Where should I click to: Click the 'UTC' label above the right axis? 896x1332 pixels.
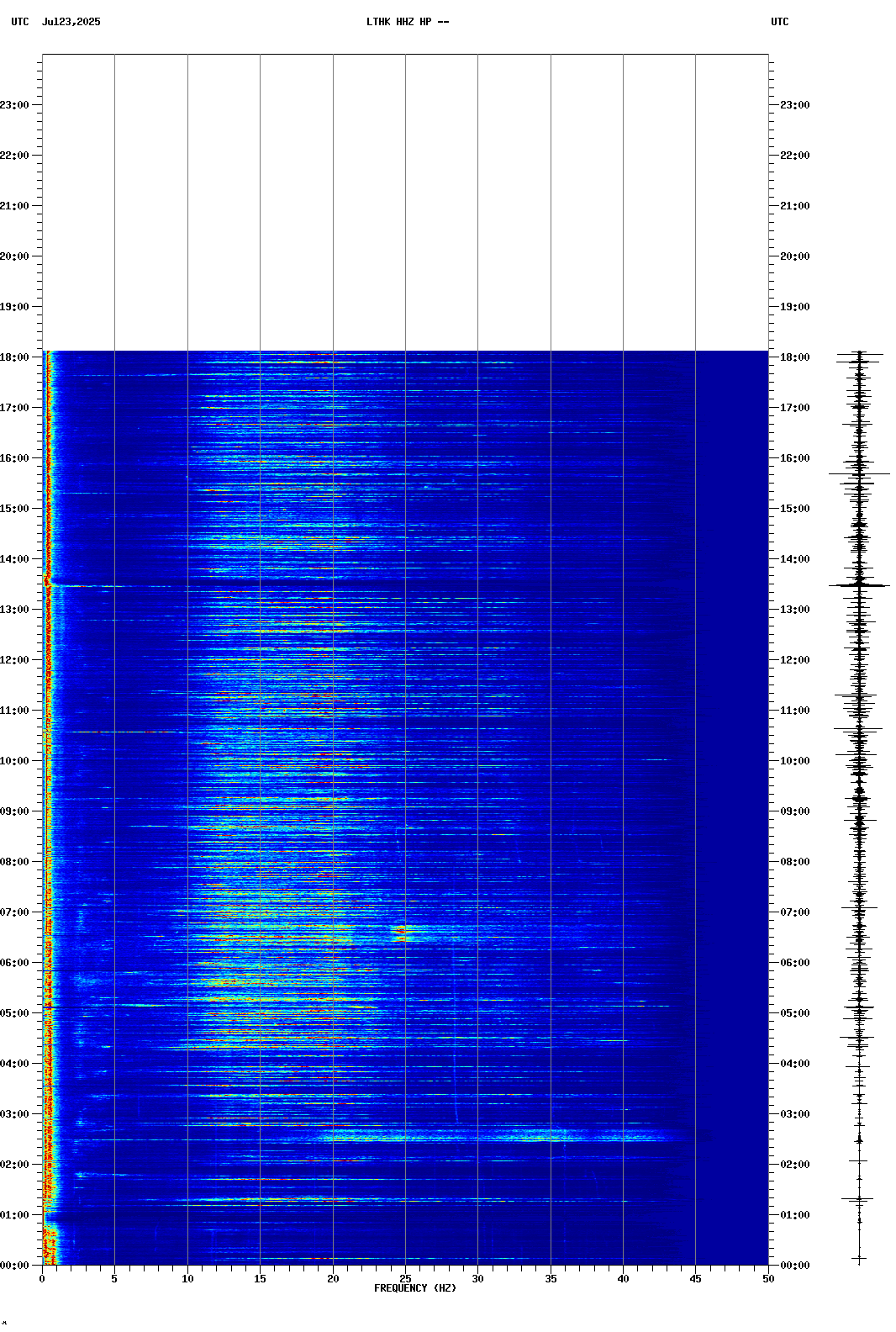pyautogui.click(x=780, y=22)
